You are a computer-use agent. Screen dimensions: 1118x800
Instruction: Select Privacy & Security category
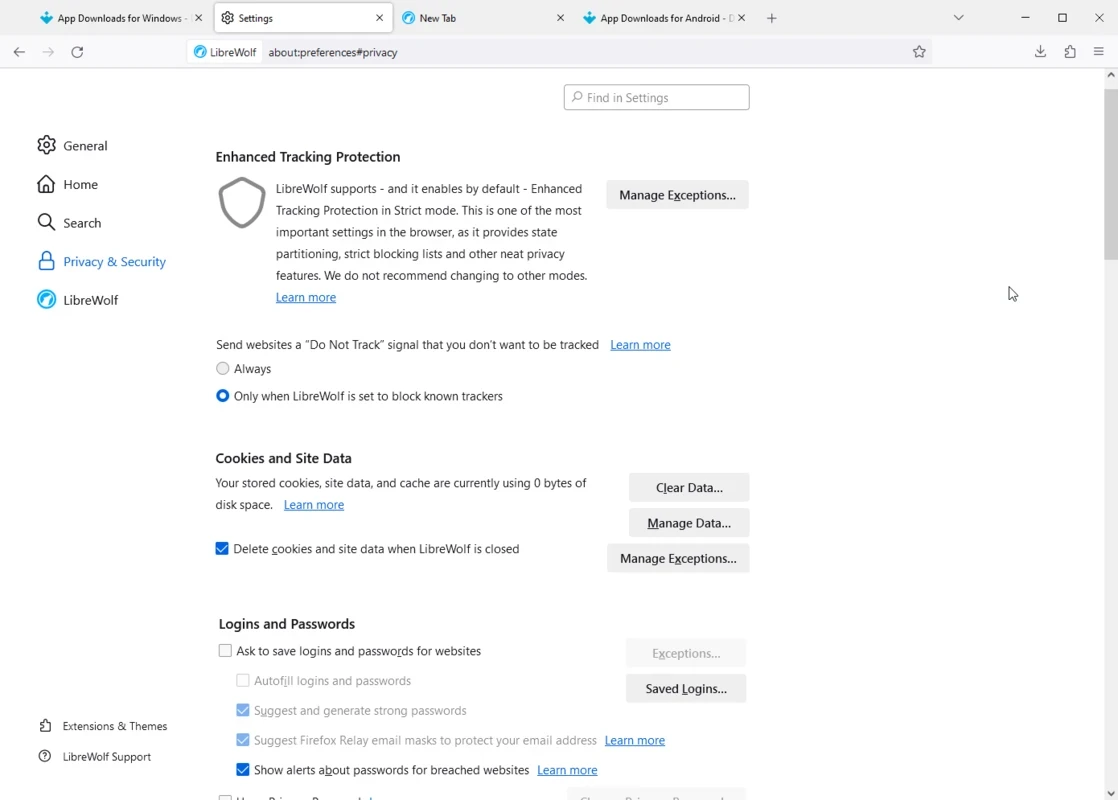101,261
